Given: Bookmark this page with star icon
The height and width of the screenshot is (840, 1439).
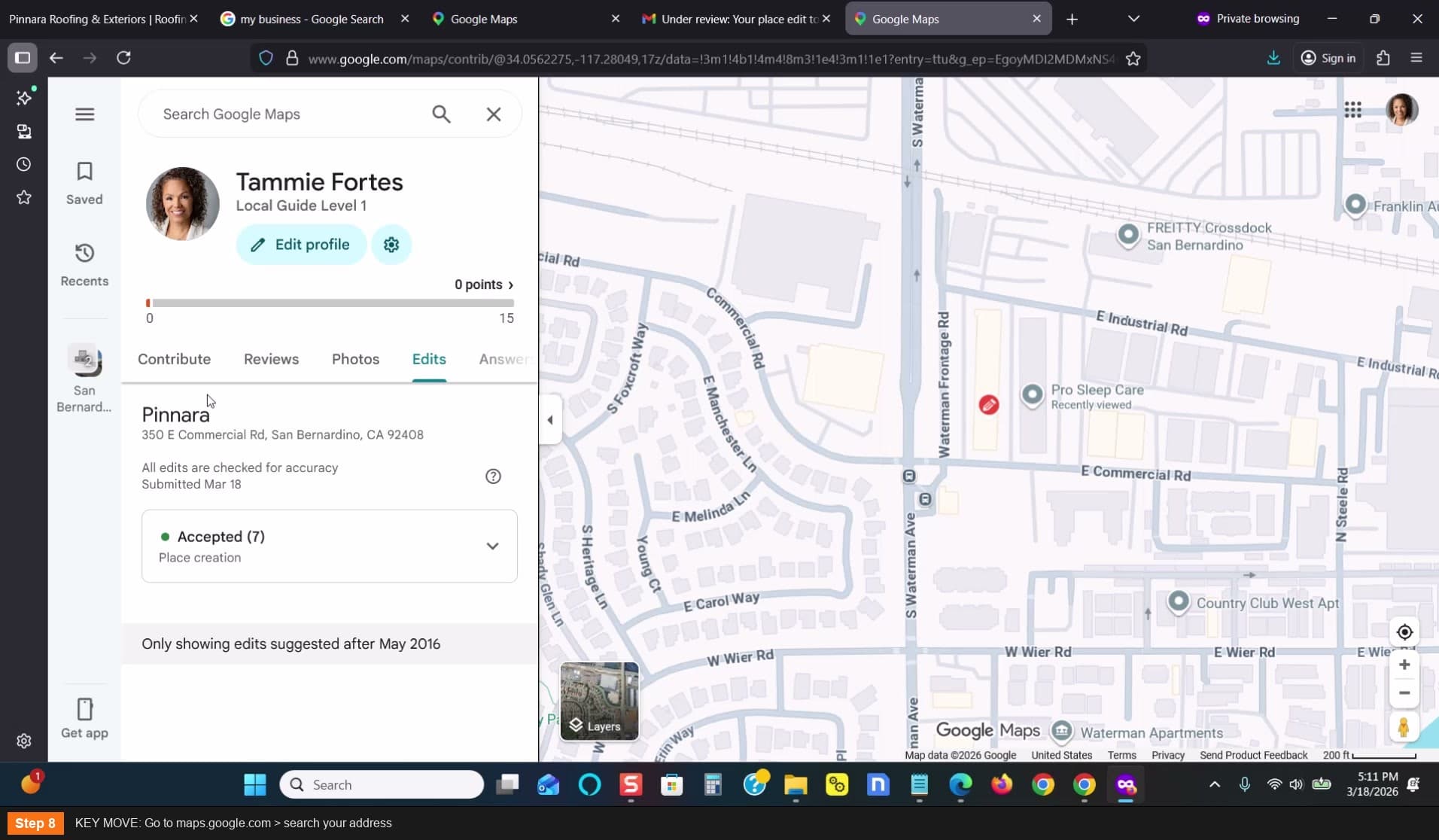Looking at the screenshot, I should (1133, 59).
